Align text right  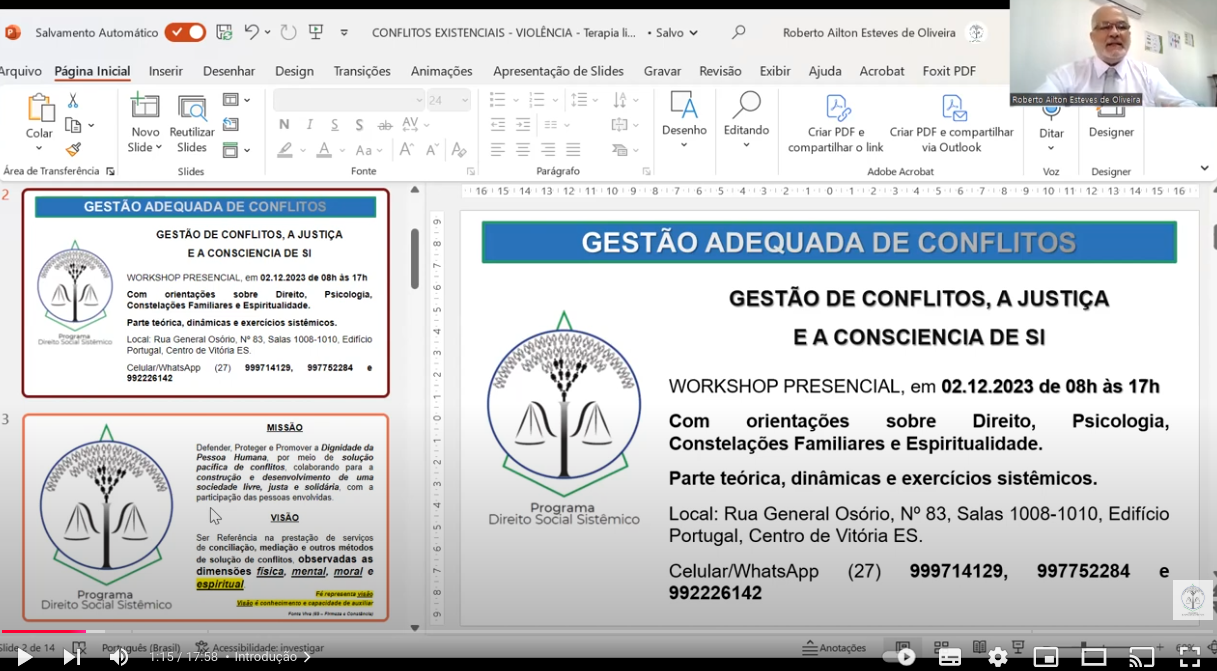pos(548,150)
